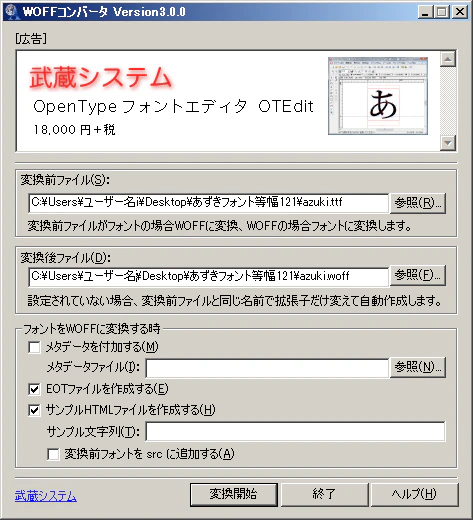
Task: Close the WOFF Converter window
Action: pos(460,12)
